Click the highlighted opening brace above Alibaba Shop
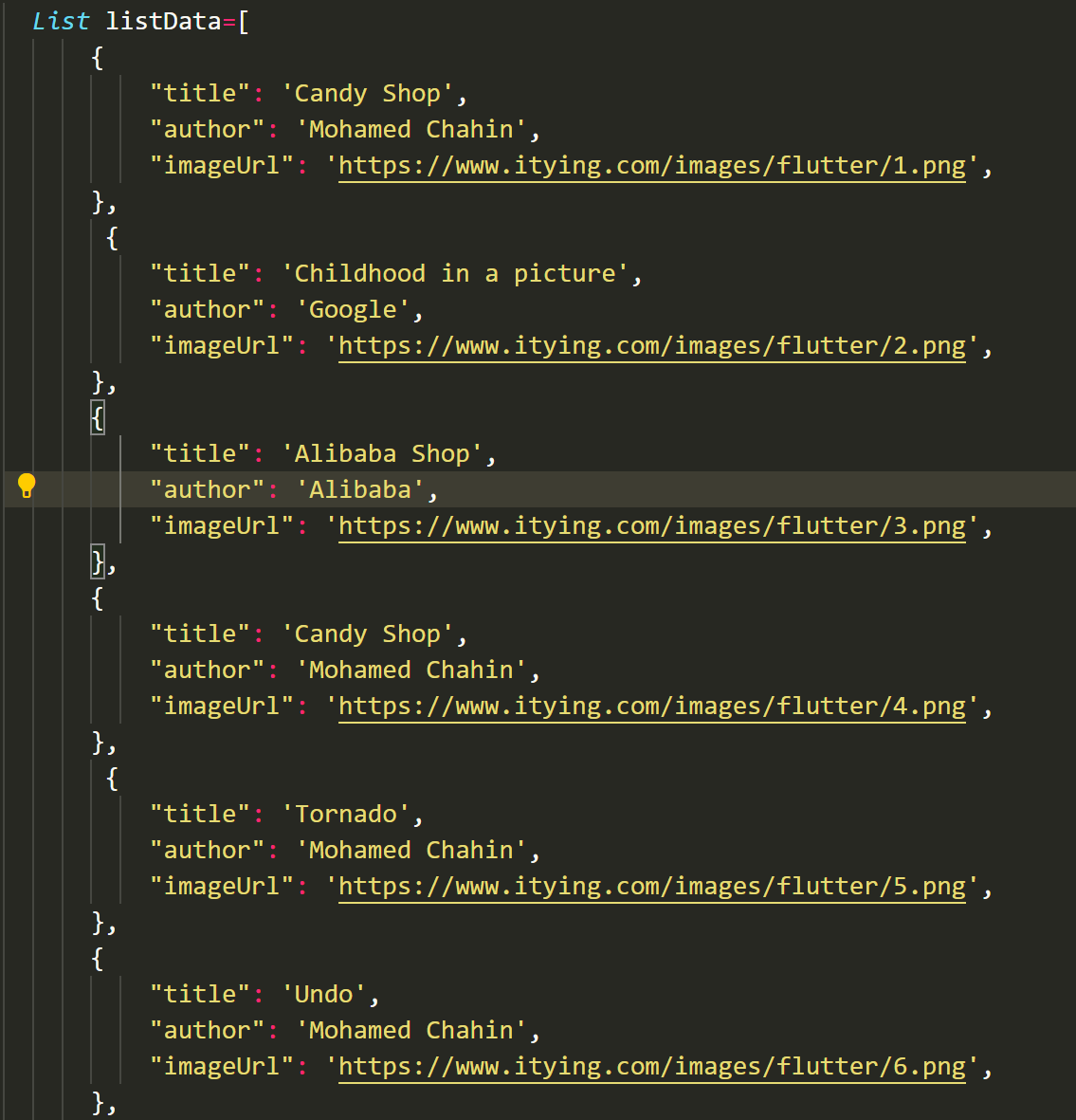Screen dimensions: 1076x1120 (98, 417)
